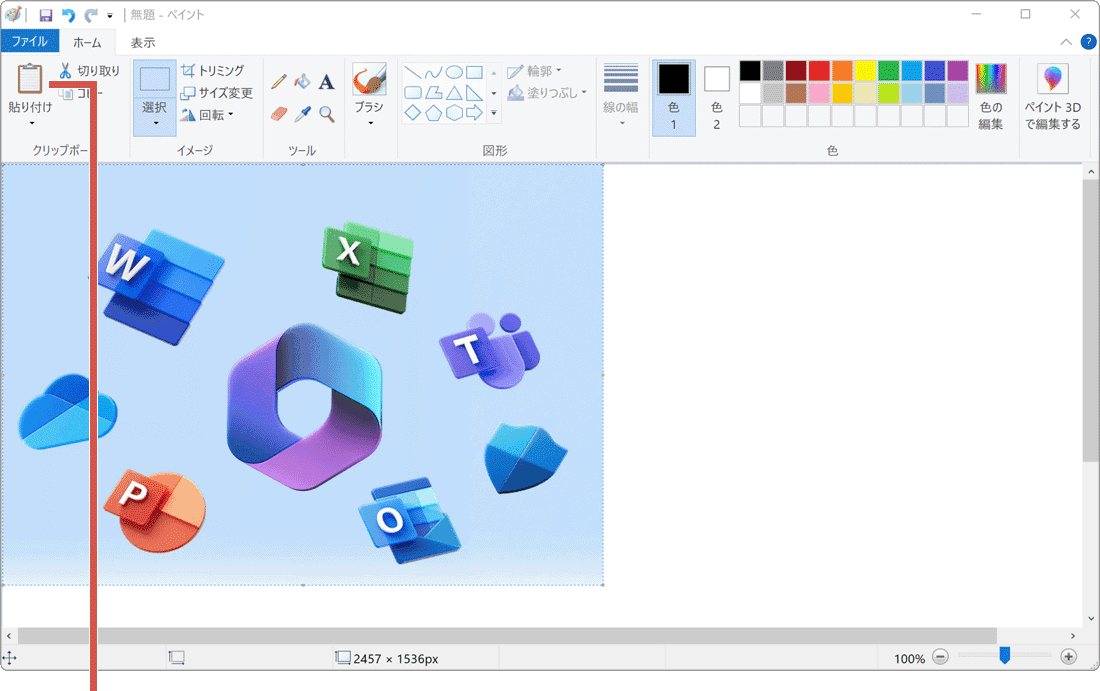This screenshot has height=691, width=1100.
Task: Click the 100% zoom level text
Action: click(x=909, y=659)
